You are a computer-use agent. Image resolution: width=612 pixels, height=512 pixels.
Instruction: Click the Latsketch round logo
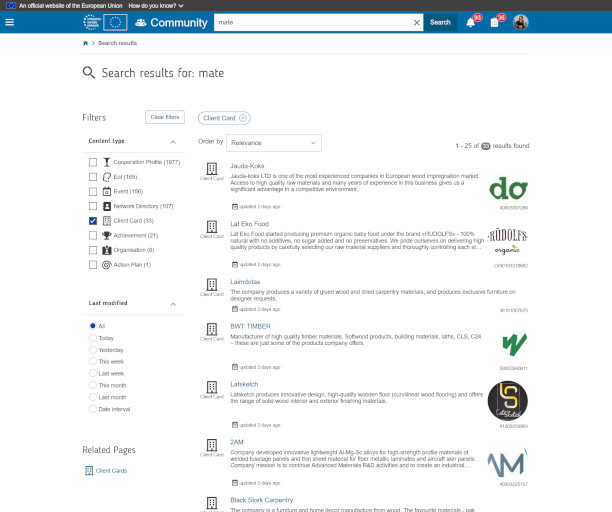(508, 400)
